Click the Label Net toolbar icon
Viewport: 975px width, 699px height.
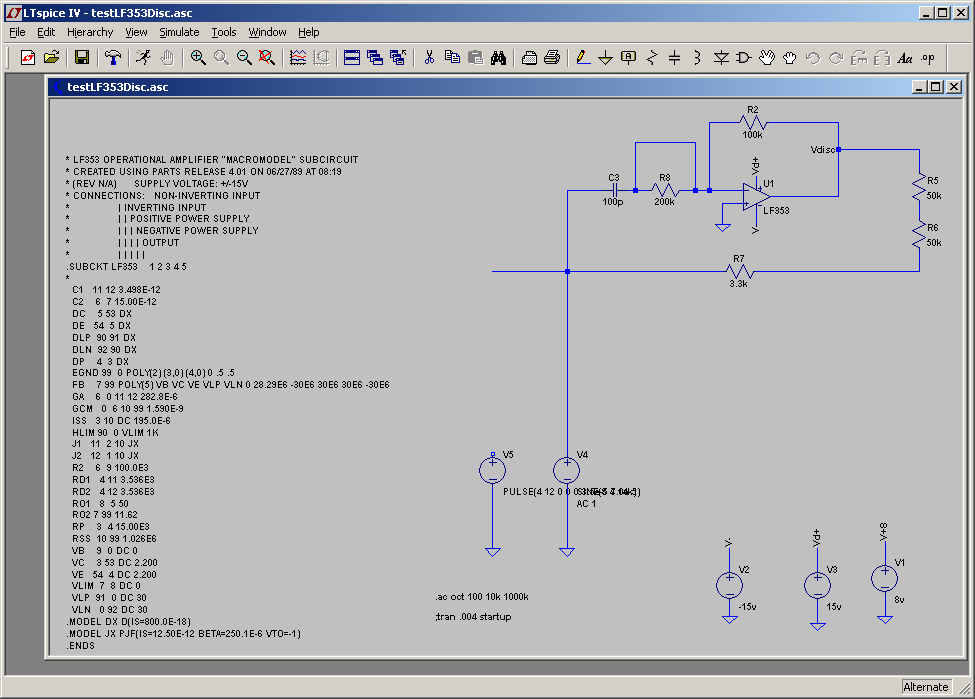(x=628, y=58)
